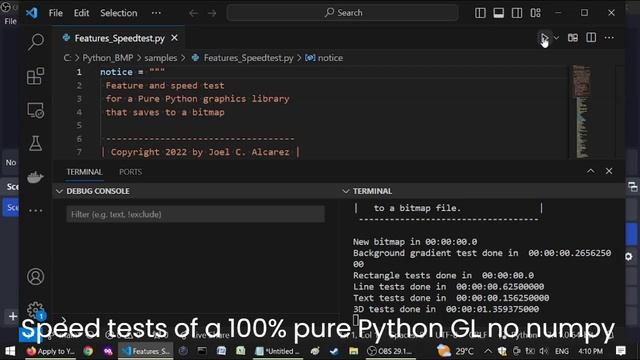Open File Explorer from the taskbar
The height and width of the screenshot is (360, 640).
[x=353, y=351]
